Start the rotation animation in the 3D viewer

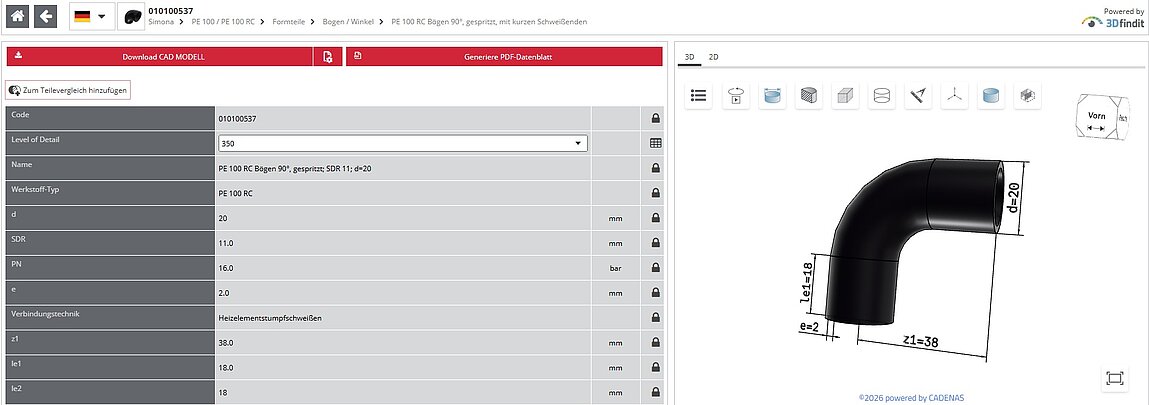(735, 96)
